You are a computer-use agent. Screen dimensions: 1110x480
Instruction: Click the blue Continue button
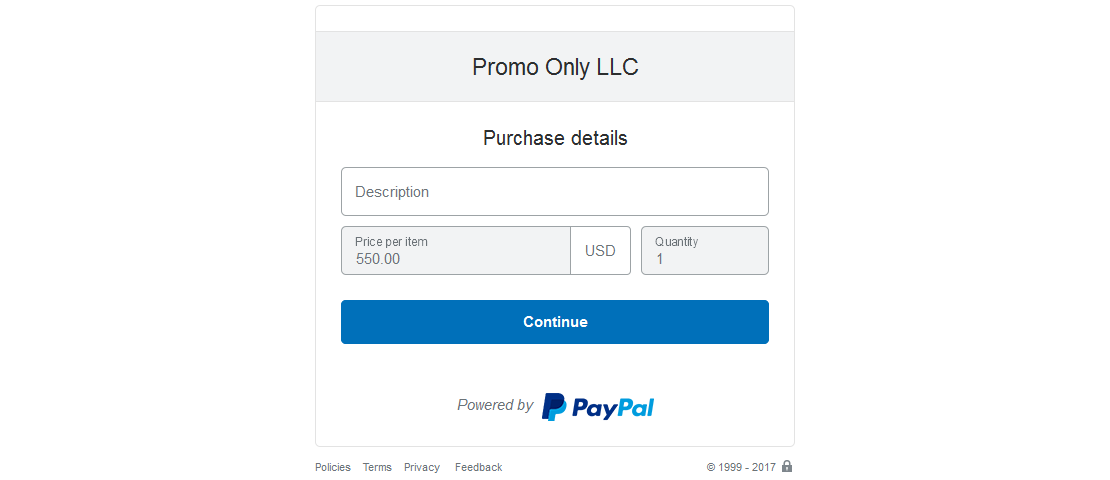pyautogui.click(x=555, y=322)
